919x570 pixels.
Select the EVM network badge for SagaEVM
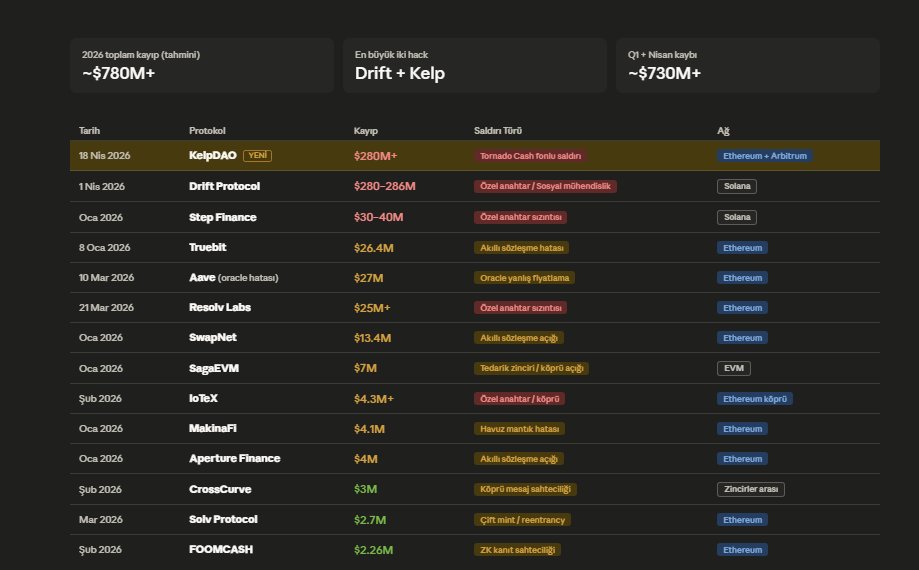(733, 368)
